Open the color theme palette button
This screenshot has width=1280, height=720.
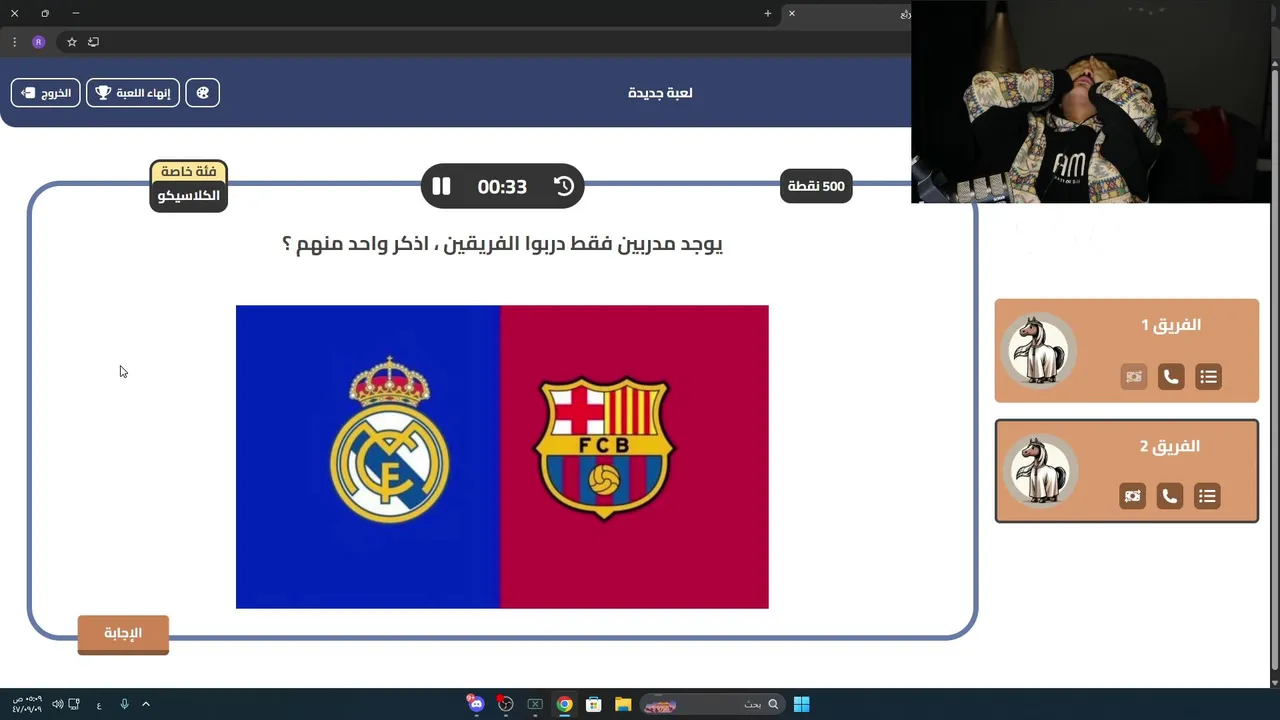[203, 93]
